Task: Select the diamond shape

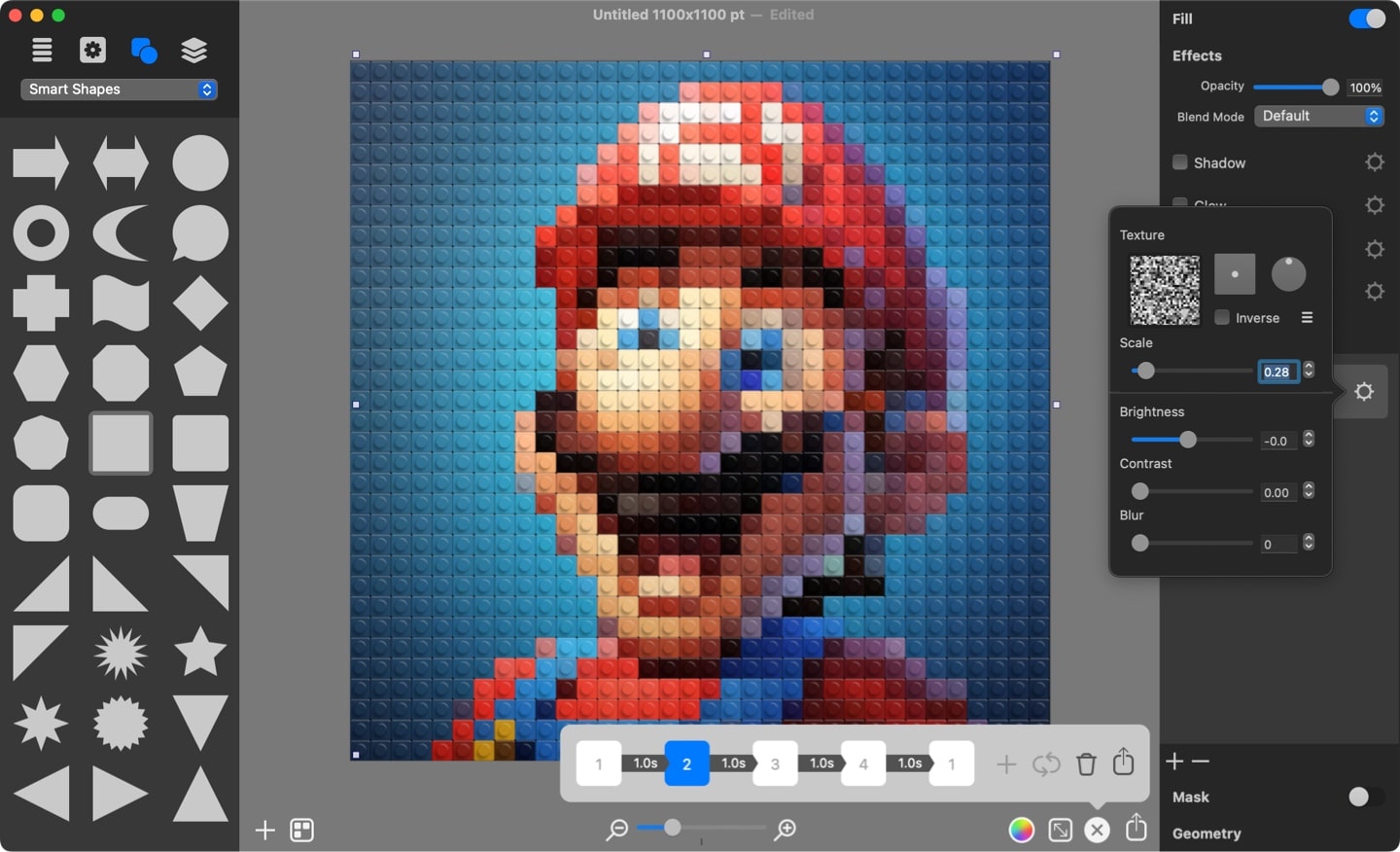Action: (x=200, y=303)
